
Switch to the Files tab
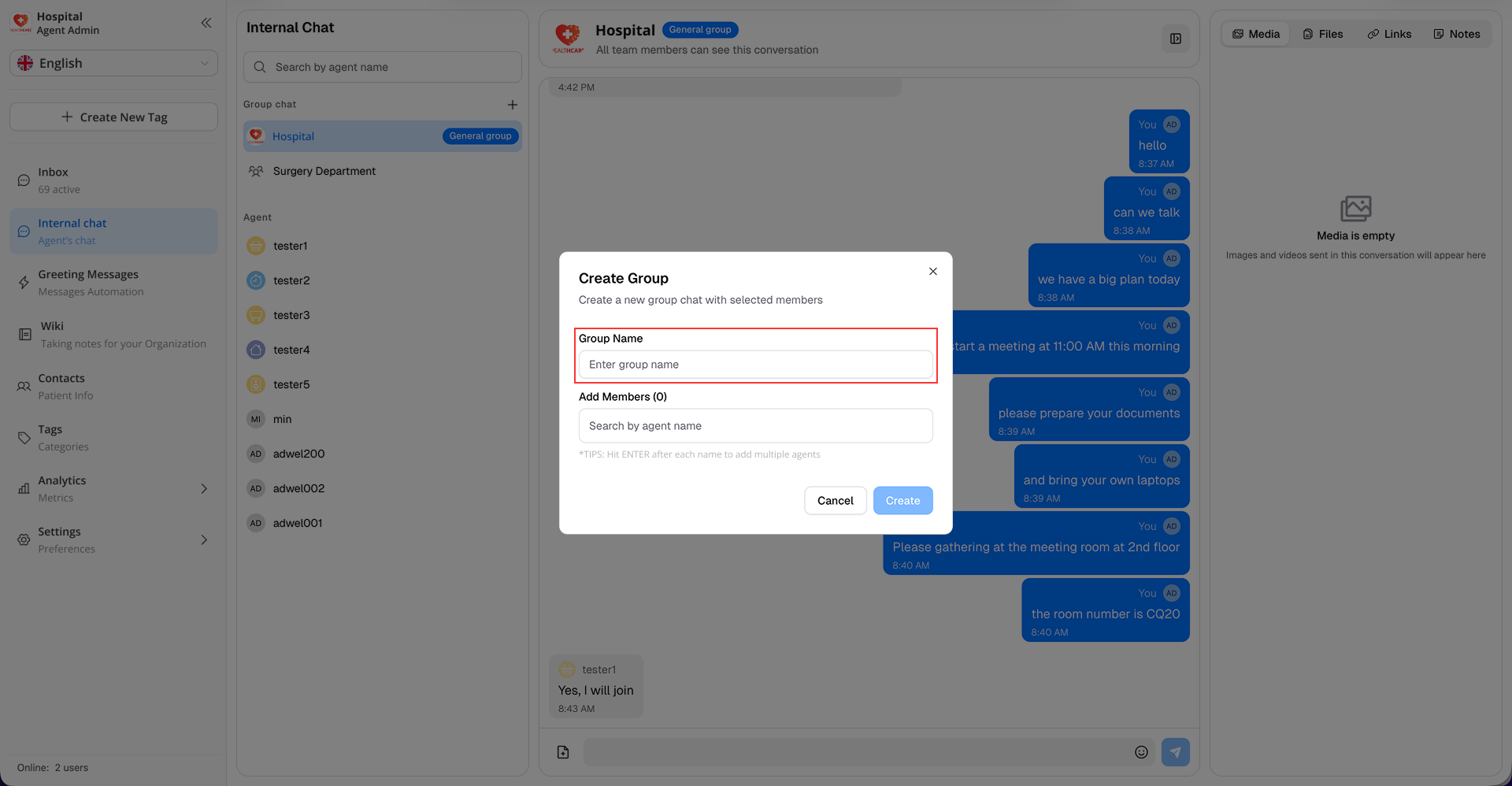tap(1323, 33)
